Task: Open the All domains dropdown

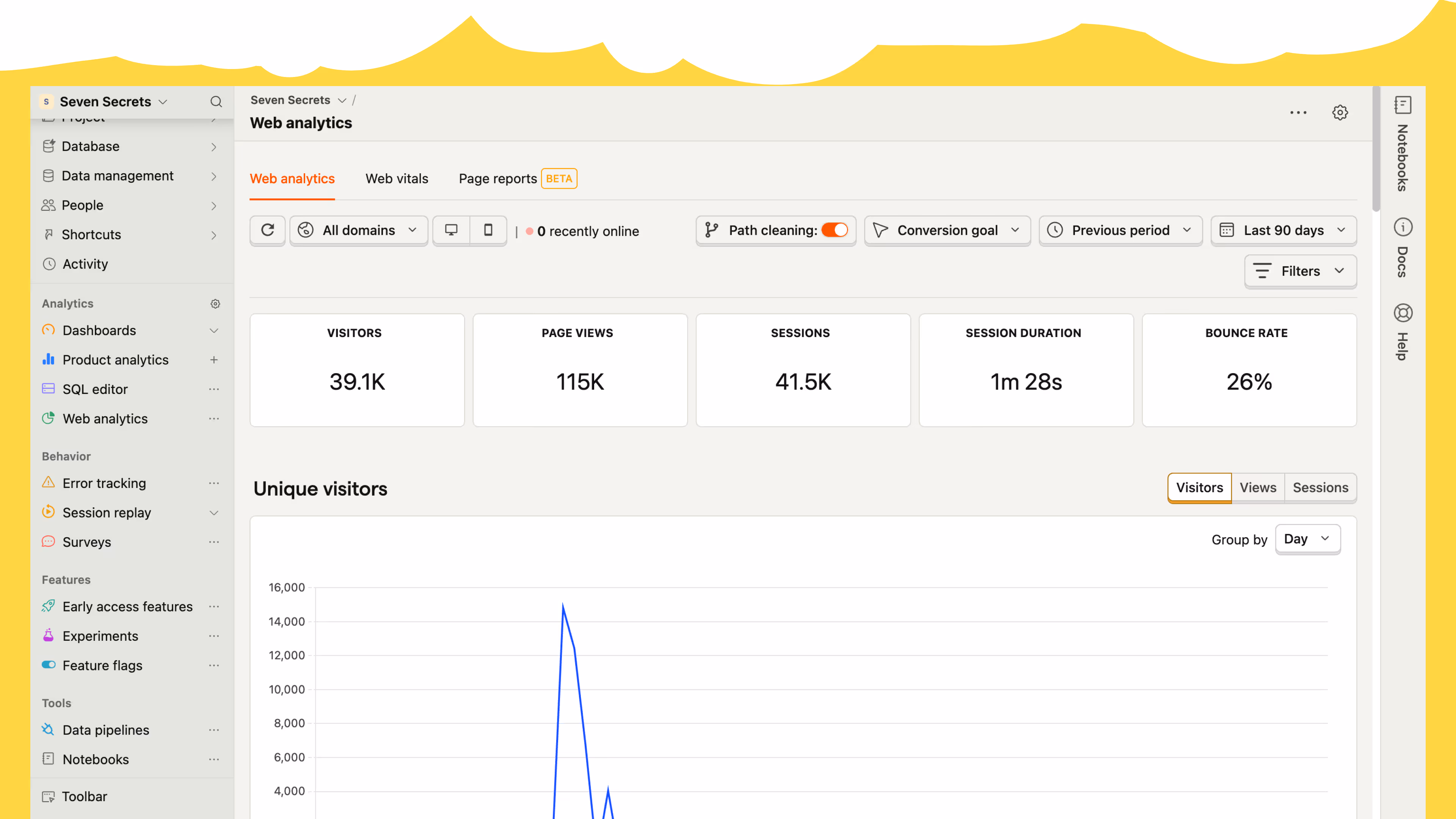Action: coord(358,230)
